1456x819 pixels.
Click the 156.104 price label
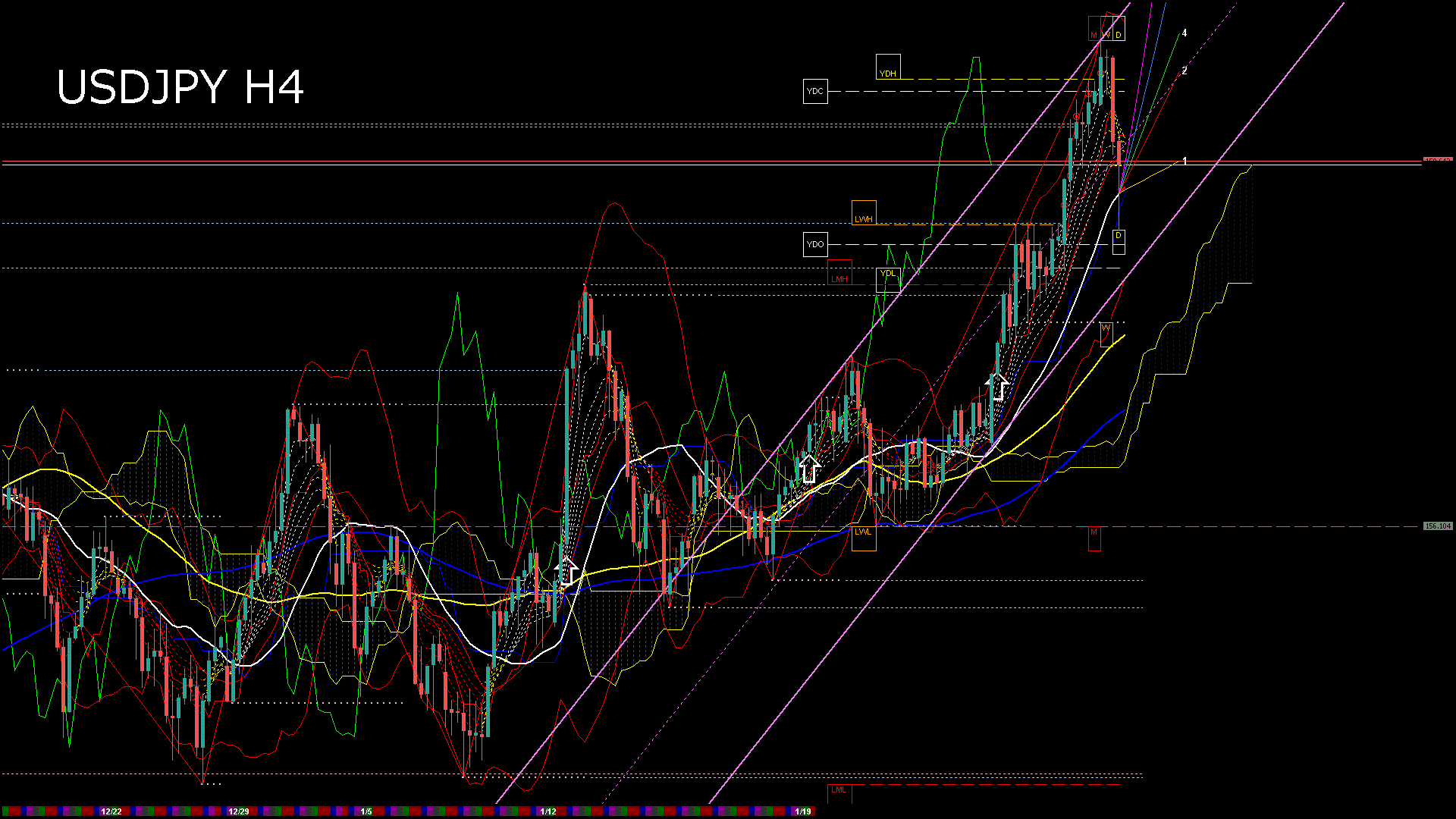click(1438, 526)
